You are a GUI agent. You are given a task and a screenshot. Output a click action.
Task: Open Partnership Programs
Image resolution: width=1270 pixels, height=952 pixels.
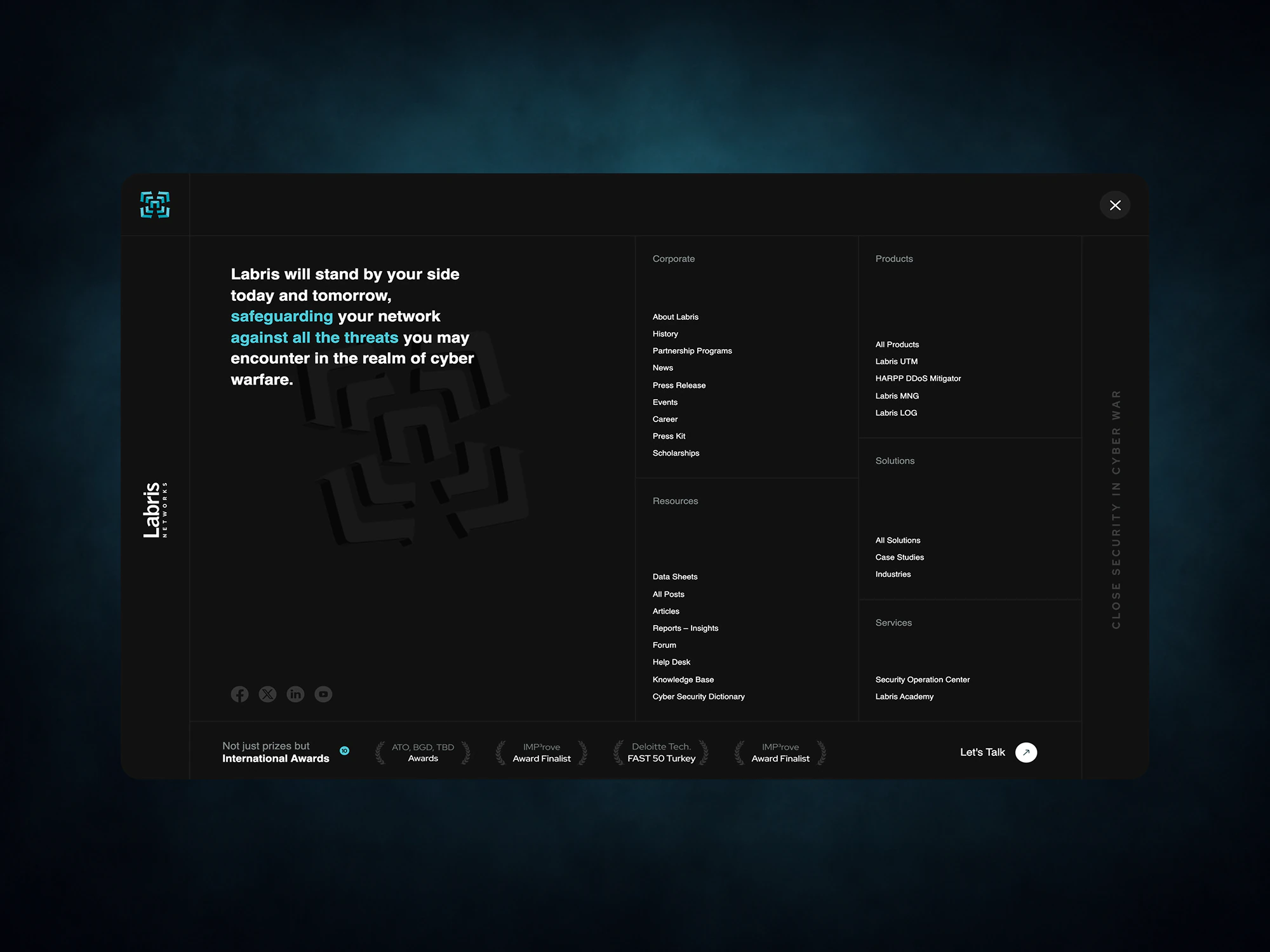click(692, 351)
